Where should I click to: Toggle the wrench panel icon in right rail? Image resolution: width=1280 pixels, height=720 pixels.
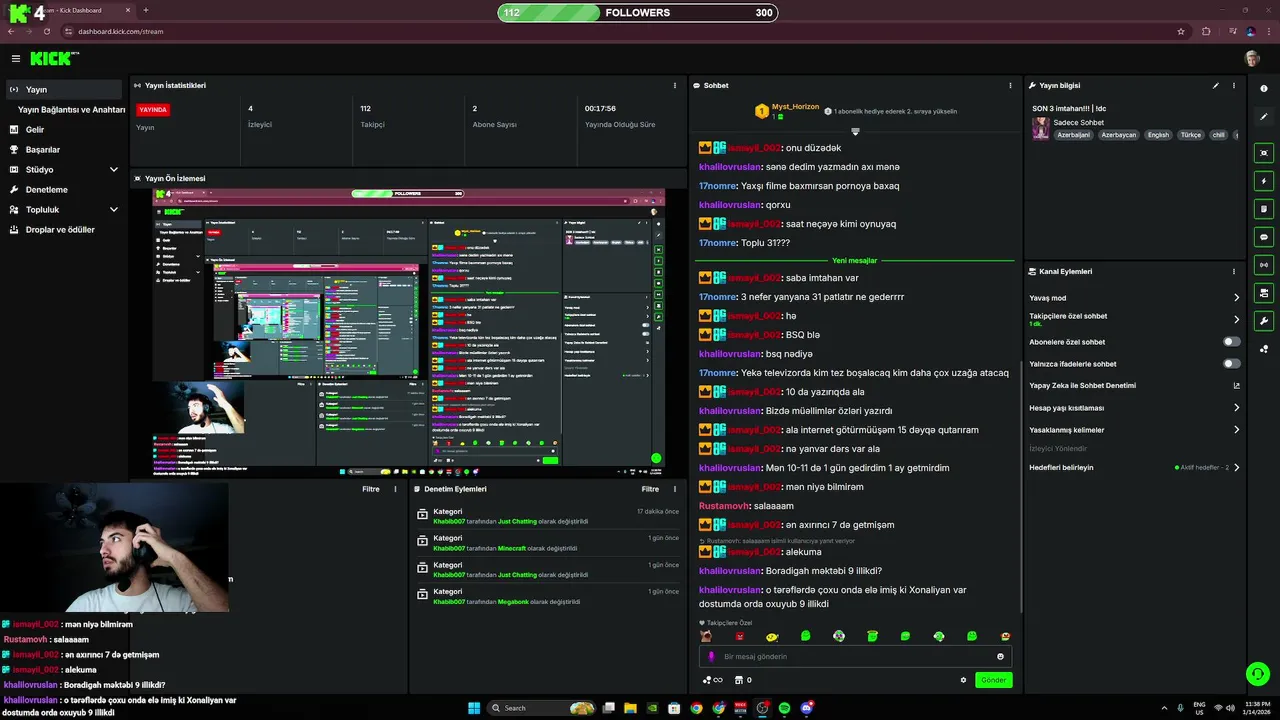tap(1264, 321)
